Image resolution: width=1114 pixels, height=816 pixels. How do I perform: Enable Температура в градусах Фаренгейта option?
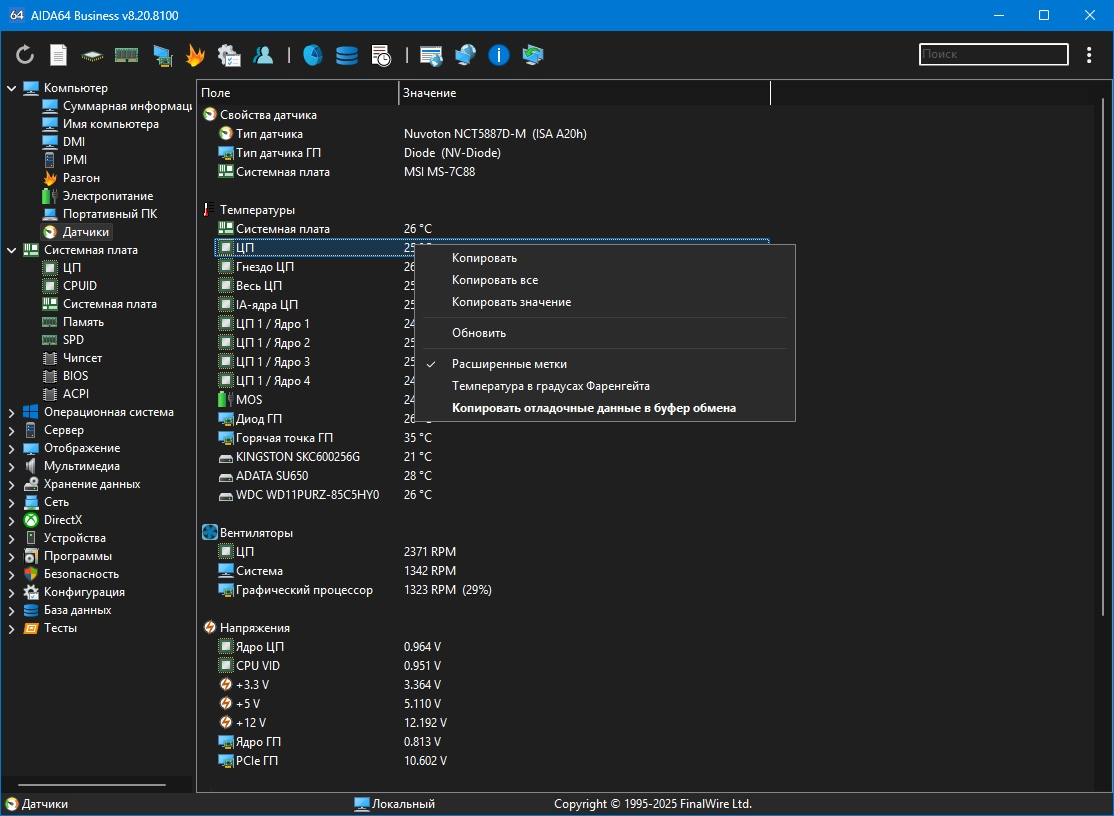(550, 386)
